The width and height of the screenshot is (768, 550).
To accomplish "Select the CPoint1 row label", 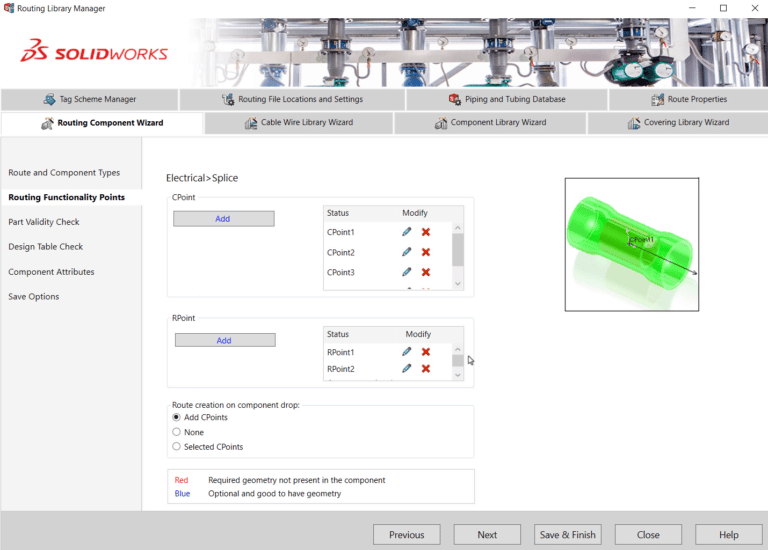I will [340, 232].
